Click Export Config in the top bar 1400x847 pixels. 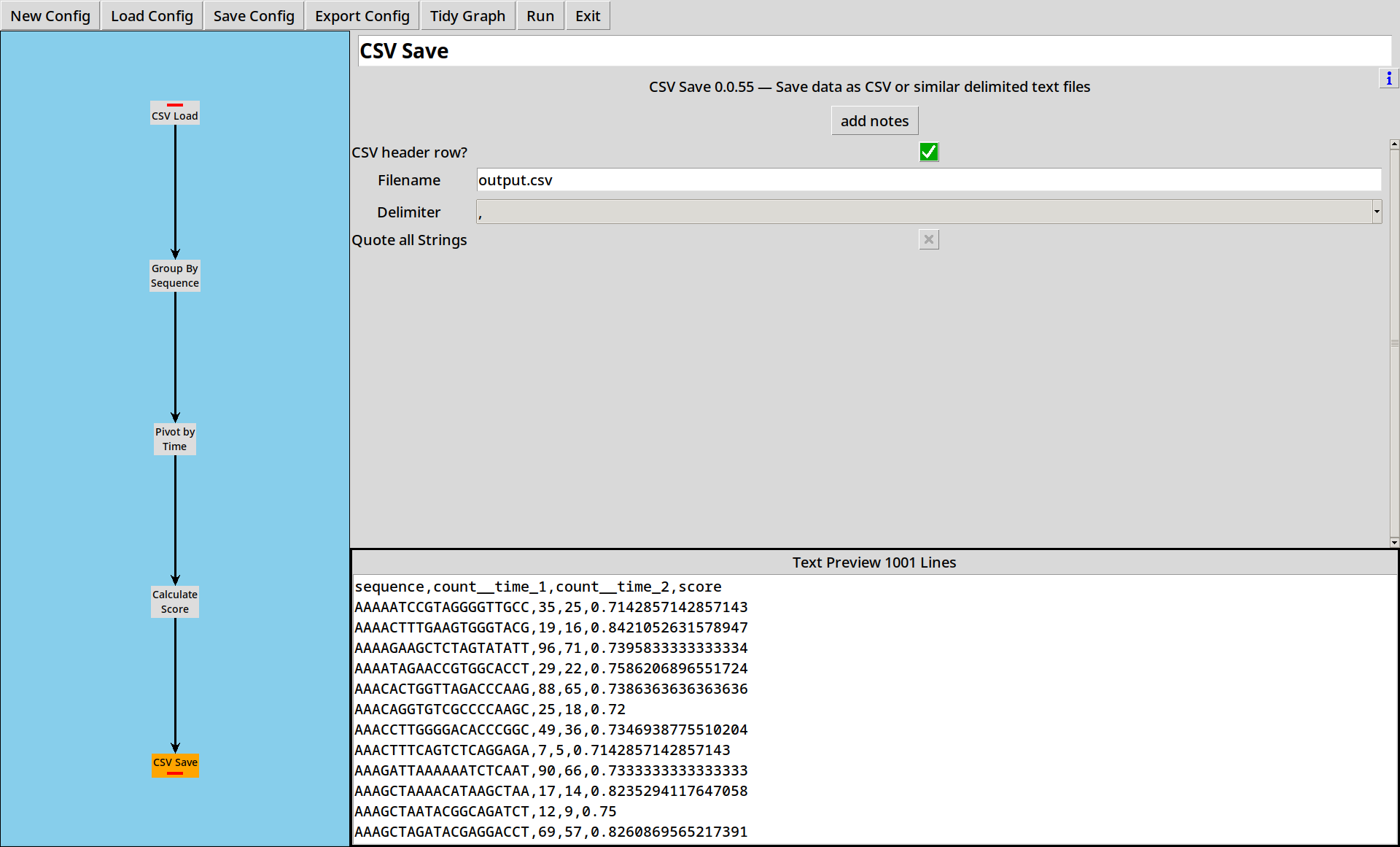pyautogui.click(x=362, y=16)
